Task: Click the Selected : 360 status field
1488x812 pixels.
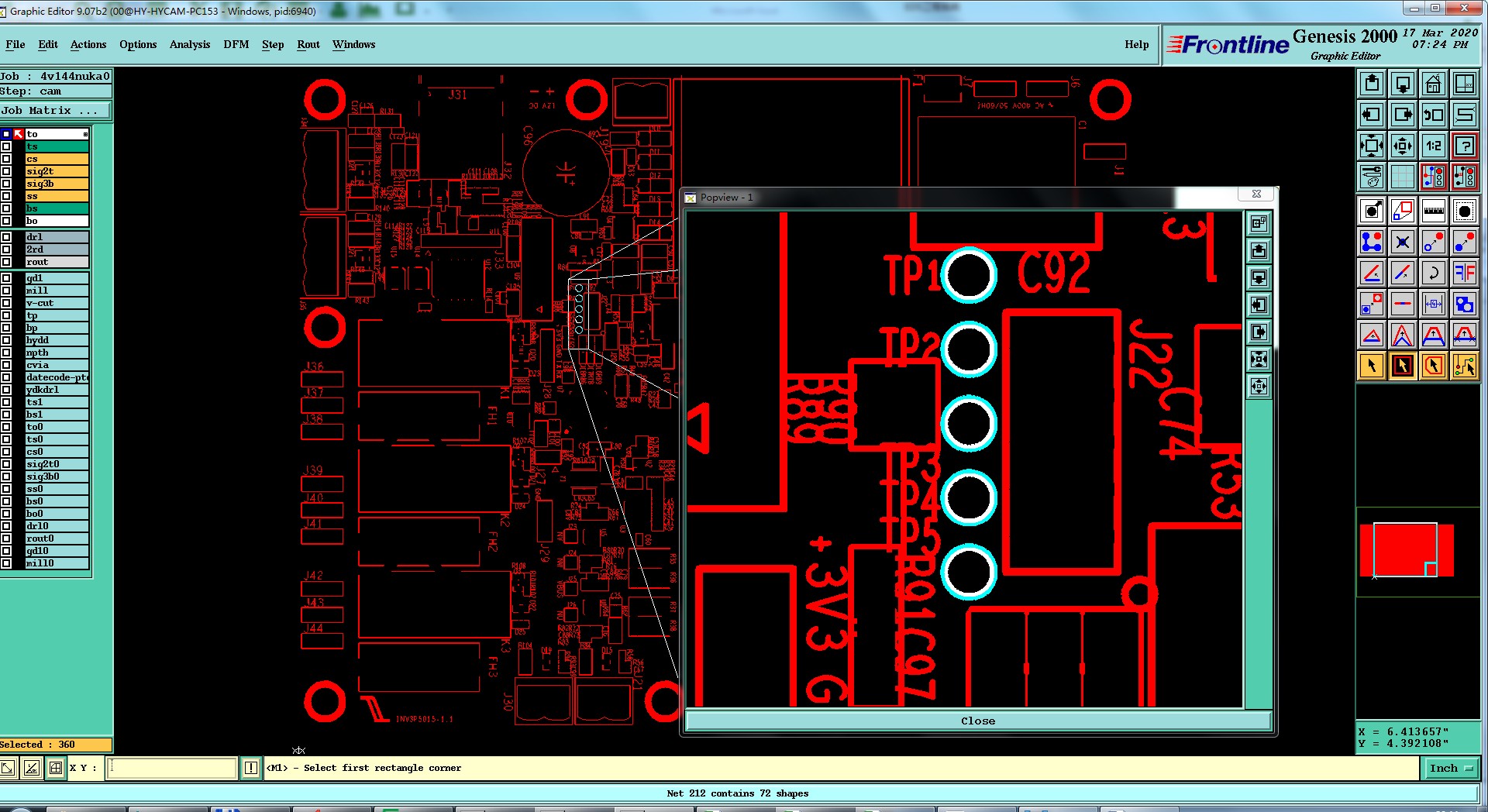Action: point(56,745)
